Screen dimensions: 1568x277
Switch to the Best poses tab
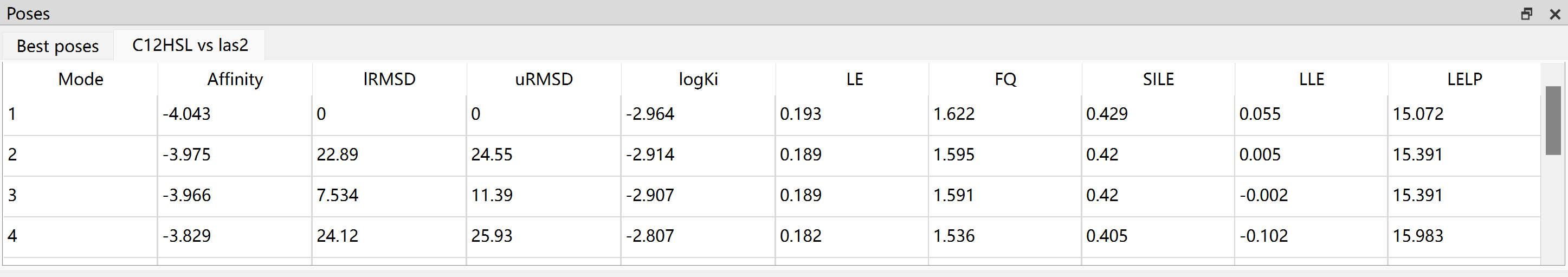click(58, 46)
